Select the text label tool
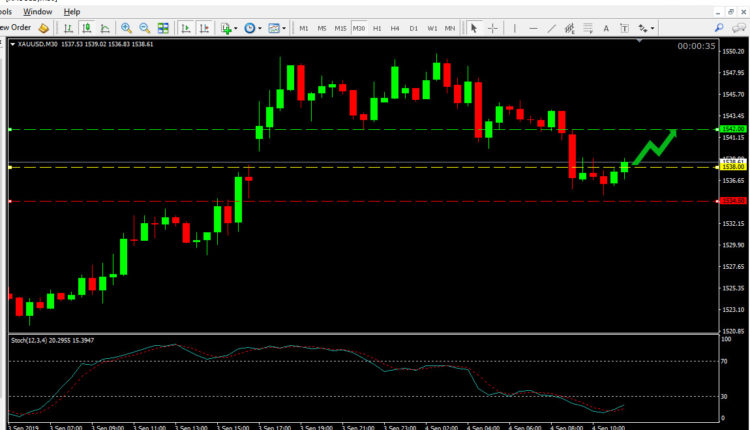This screenshot has width=750, height=430. [624, 28]
